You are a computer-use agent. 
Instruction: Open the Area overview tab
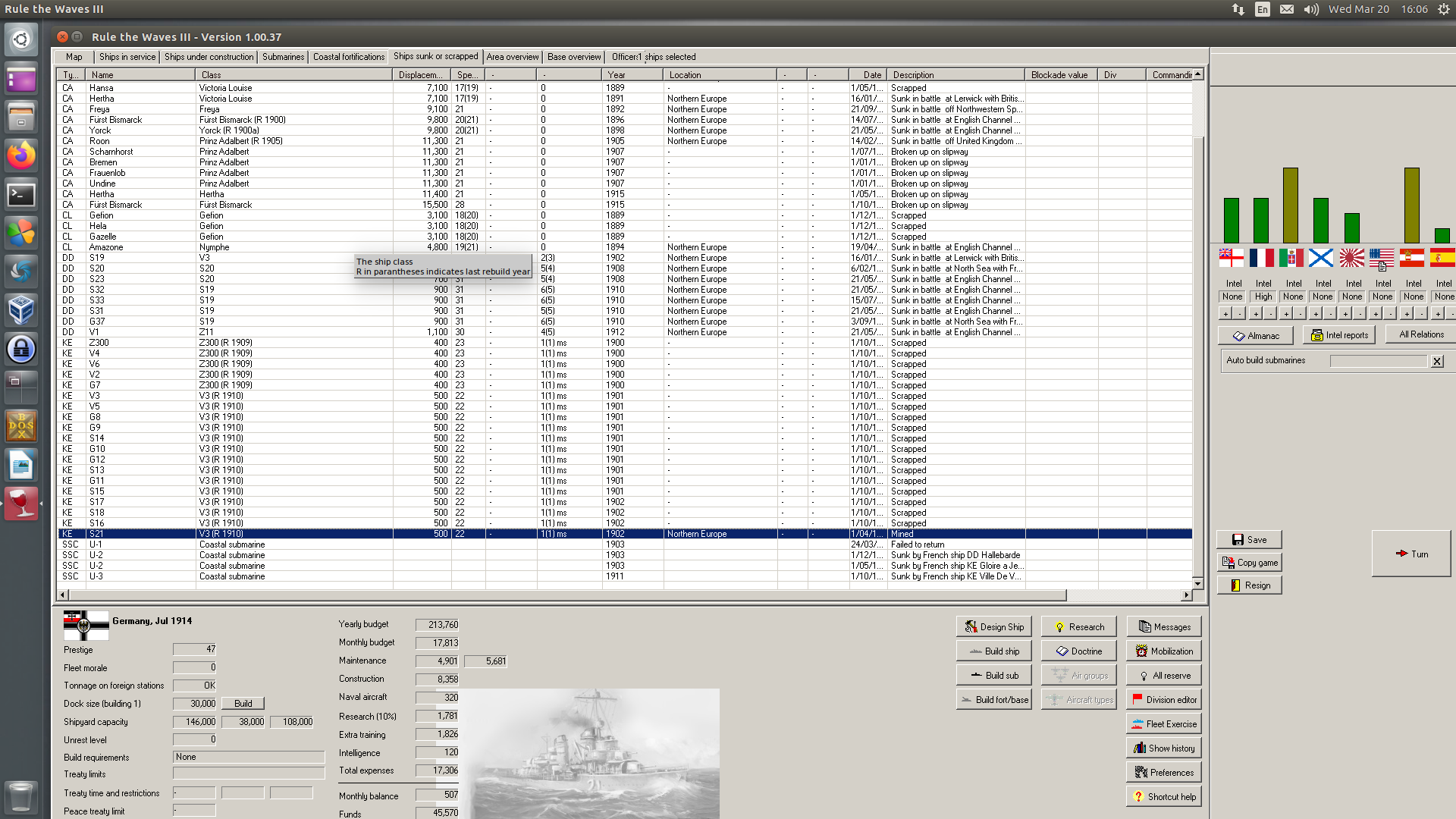[x=513, y=57]
